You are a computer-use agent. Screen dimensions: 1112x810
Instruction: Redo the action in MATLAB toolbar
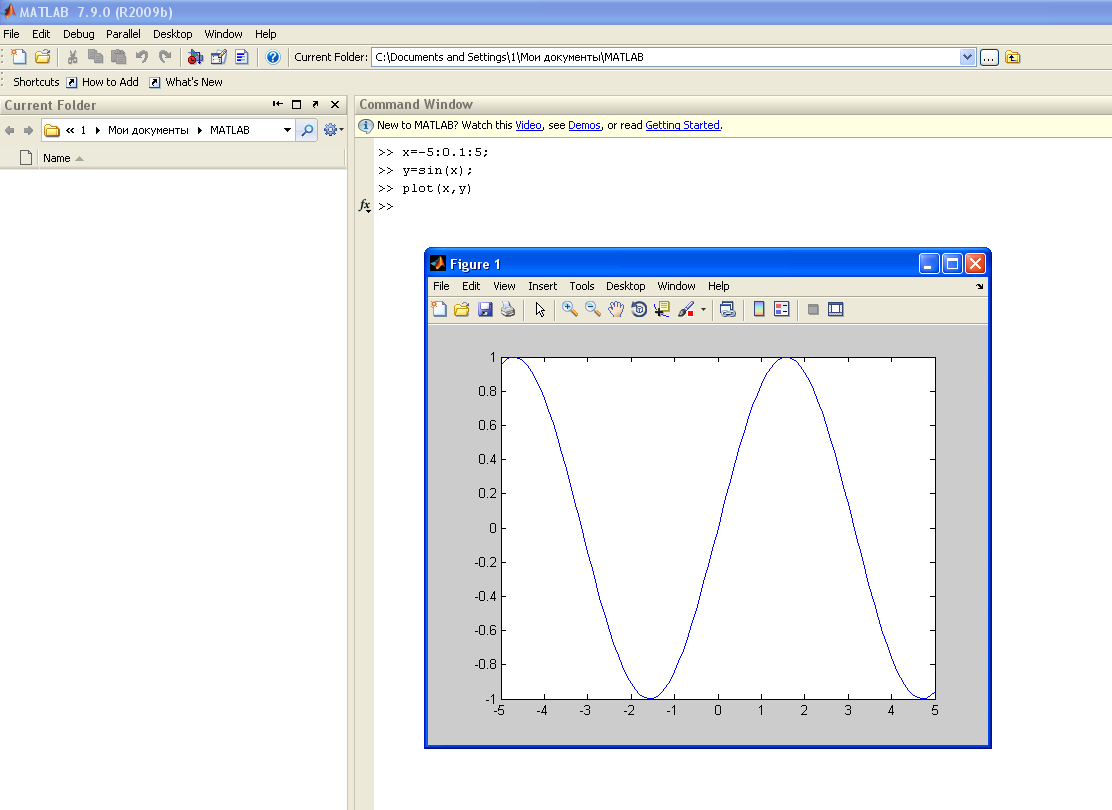pyautogui.click(x=165, y=57)
